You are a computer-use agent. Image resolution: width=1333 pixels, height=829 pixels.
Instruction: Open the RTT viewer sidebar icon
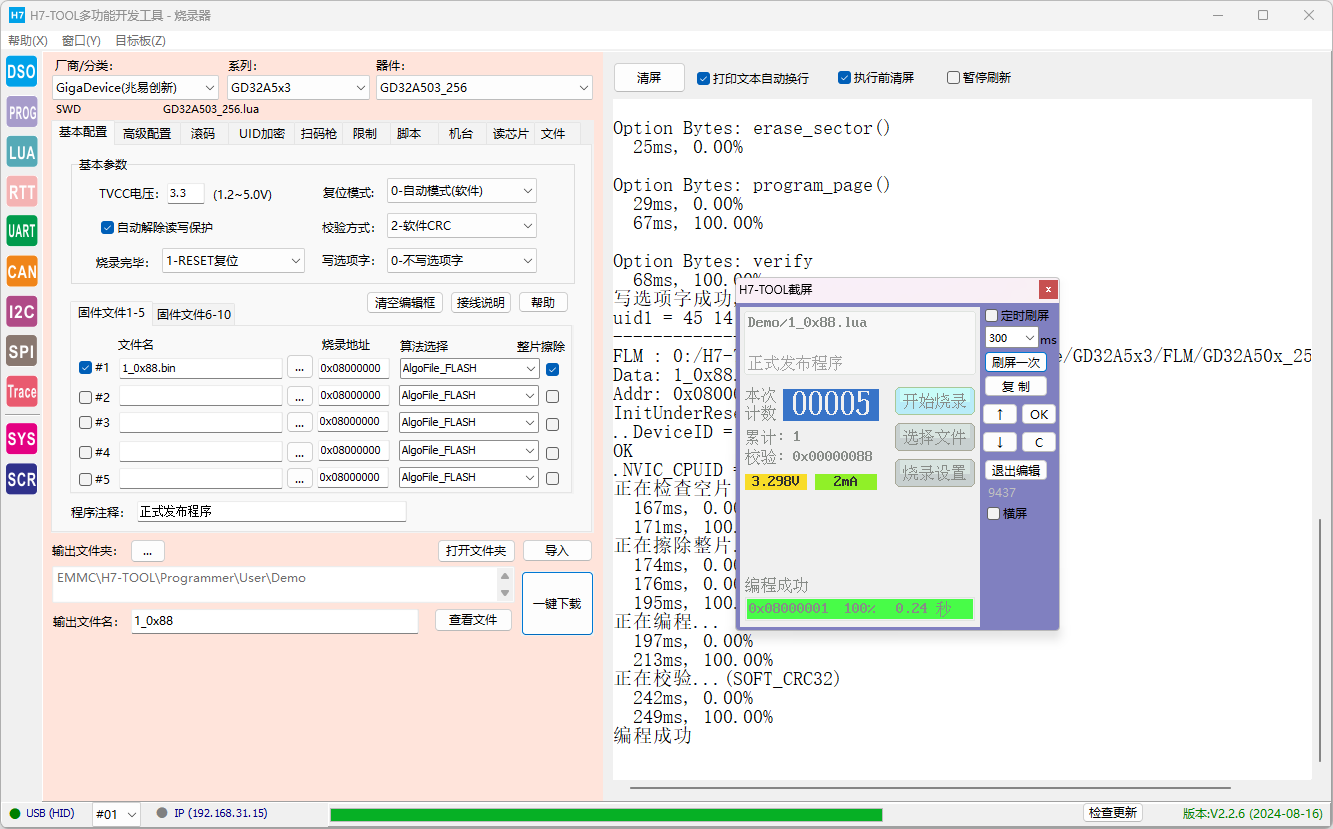coord(21,192)
